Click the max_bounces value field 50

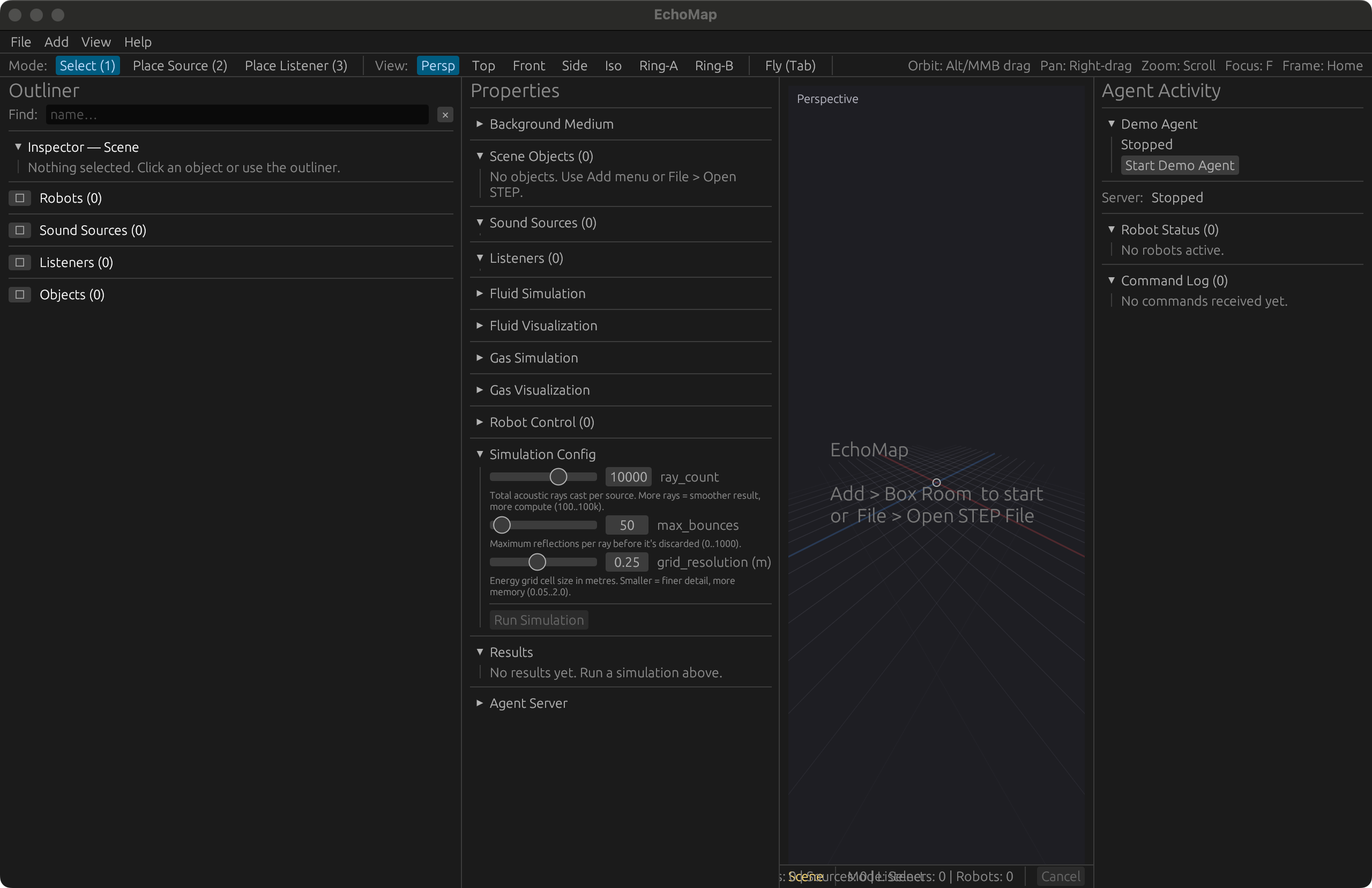(627, 526)
